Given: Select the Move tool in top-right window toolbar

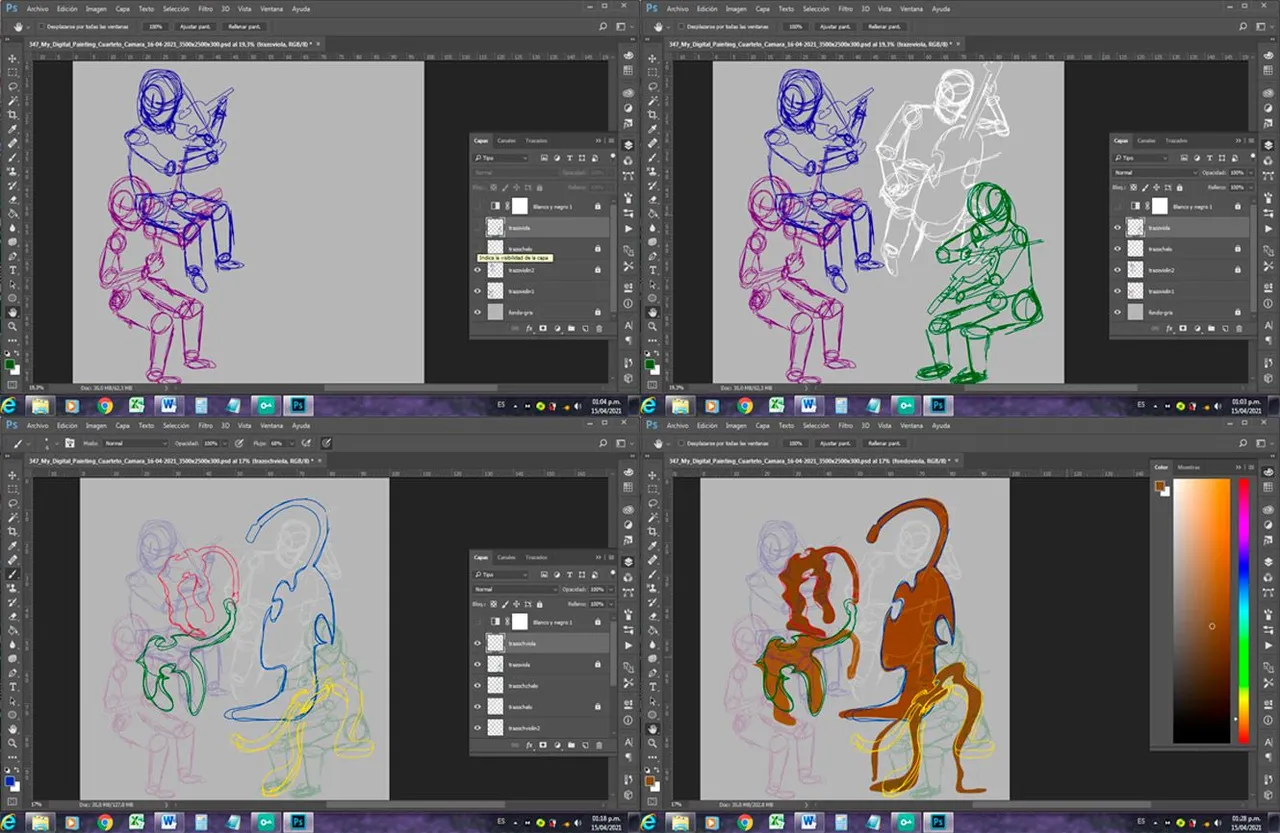Looking at the screenshot, I should (652, 58).
